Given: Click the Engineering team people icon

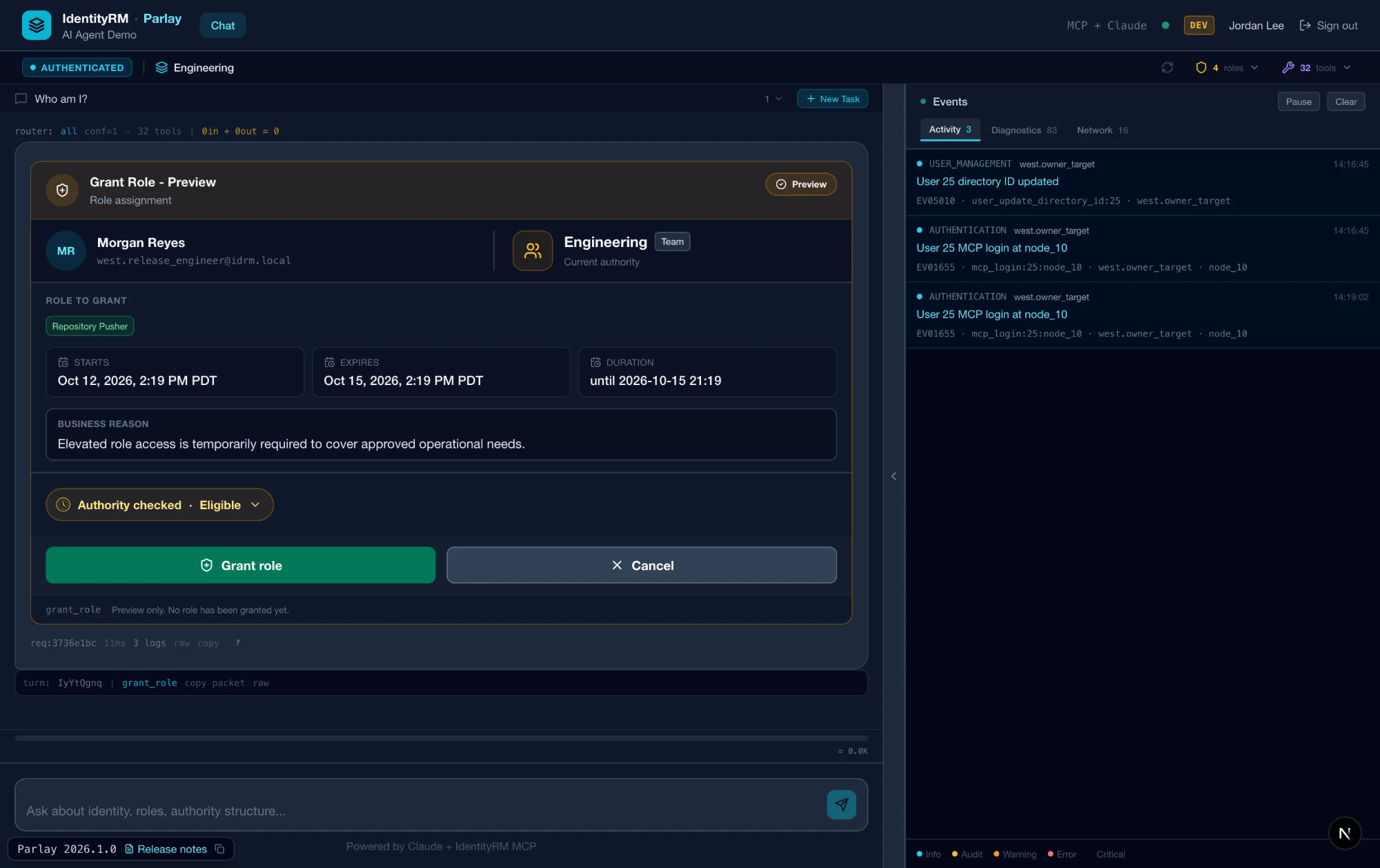Looking at the screenshot, I should pyautogui.click(x=533, y=250).
